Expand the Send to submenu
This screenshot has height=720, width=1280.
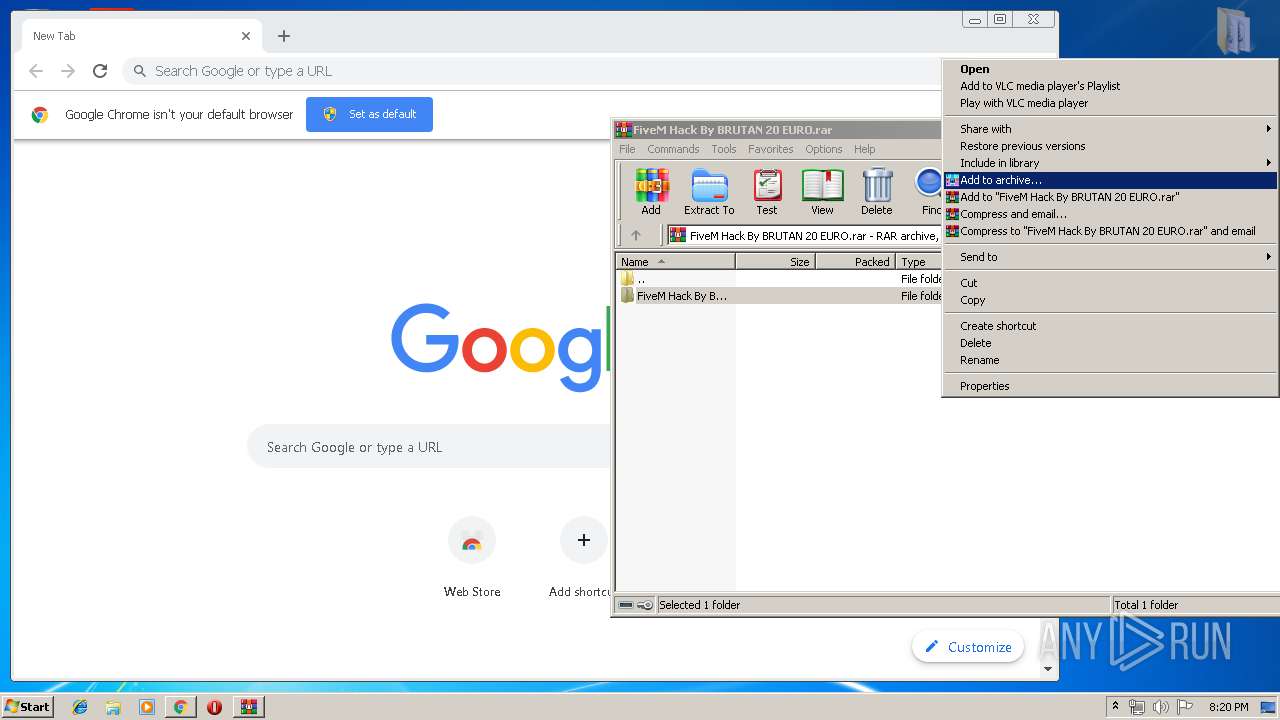click(1110, 257)
